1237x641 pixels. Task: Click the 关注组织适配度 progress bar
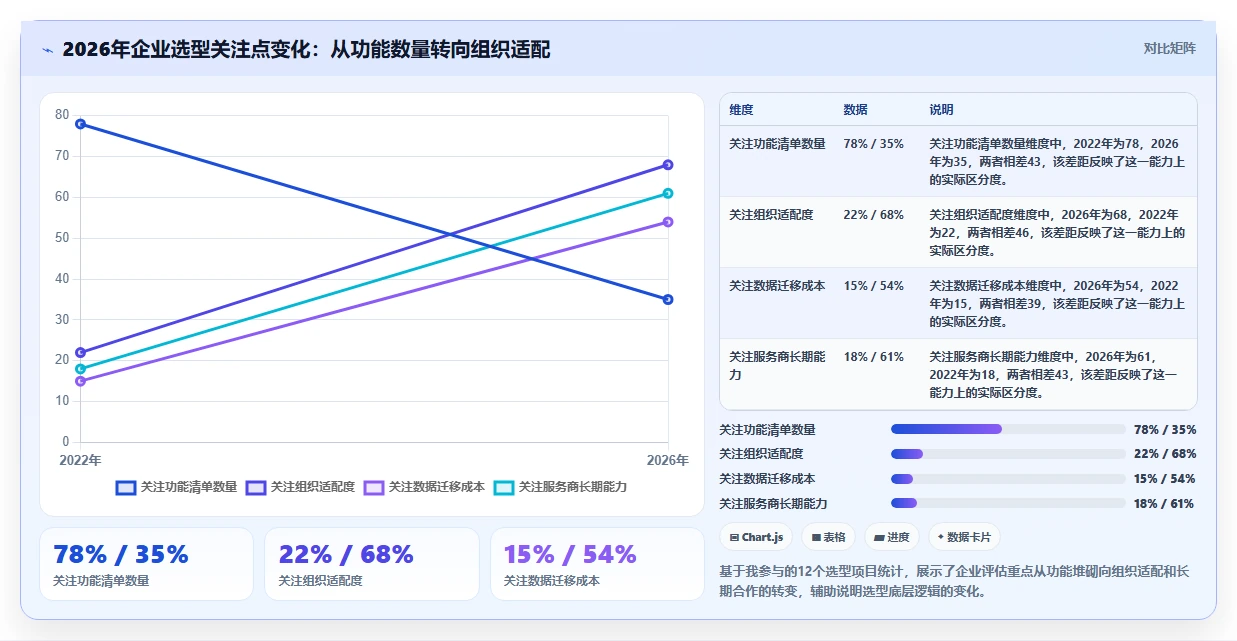pos(1008,454)
